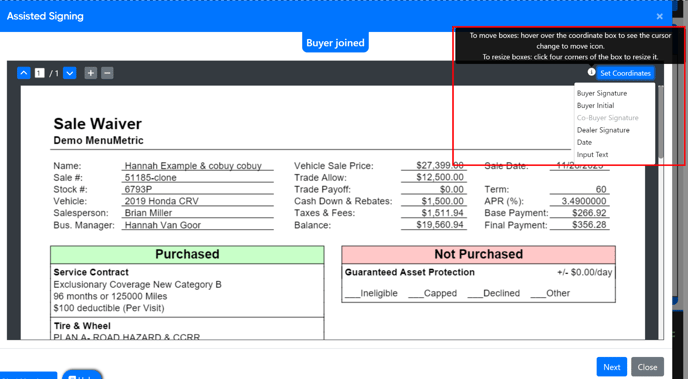This screenshot has width=688, height=379.
Task: Select Buyer Initial from the menu
Action: [x=595, y=106]
